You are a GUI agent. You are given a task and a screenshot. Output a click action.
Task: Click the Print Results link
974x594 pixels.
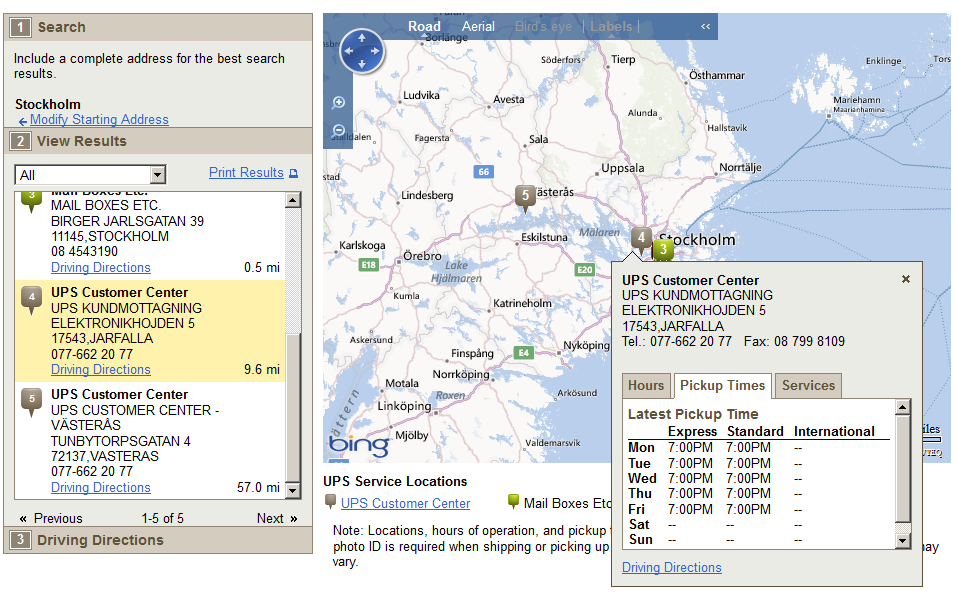pyautogui.click(x=246, y=173)
